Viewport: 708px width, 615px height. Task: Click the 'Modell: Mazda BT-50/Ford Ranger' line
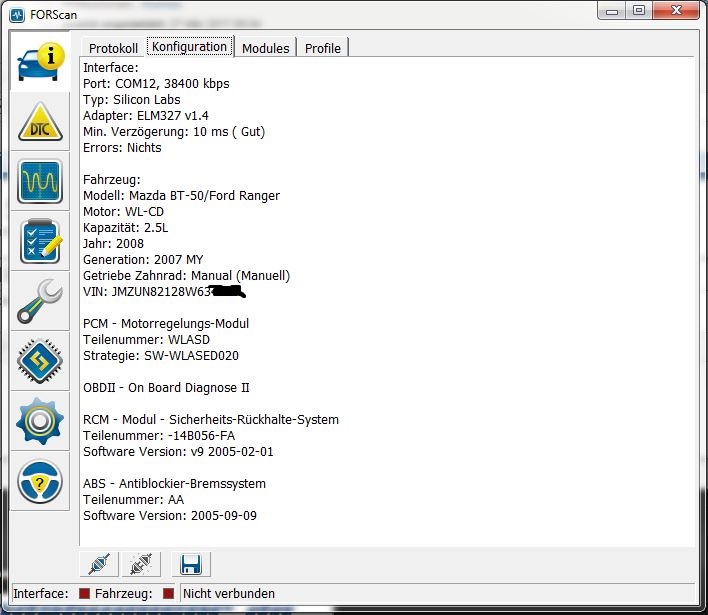tap(182, 196)
